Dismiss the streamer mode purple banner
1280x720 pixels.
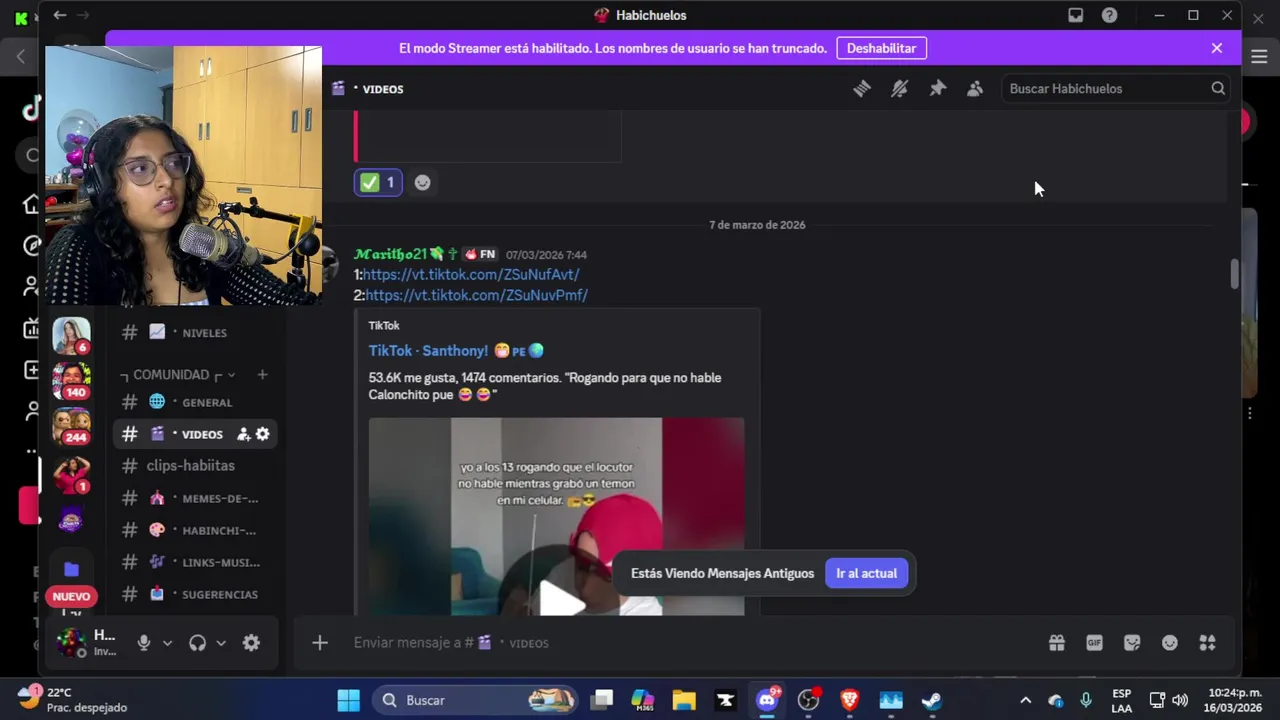[1216, 48]
